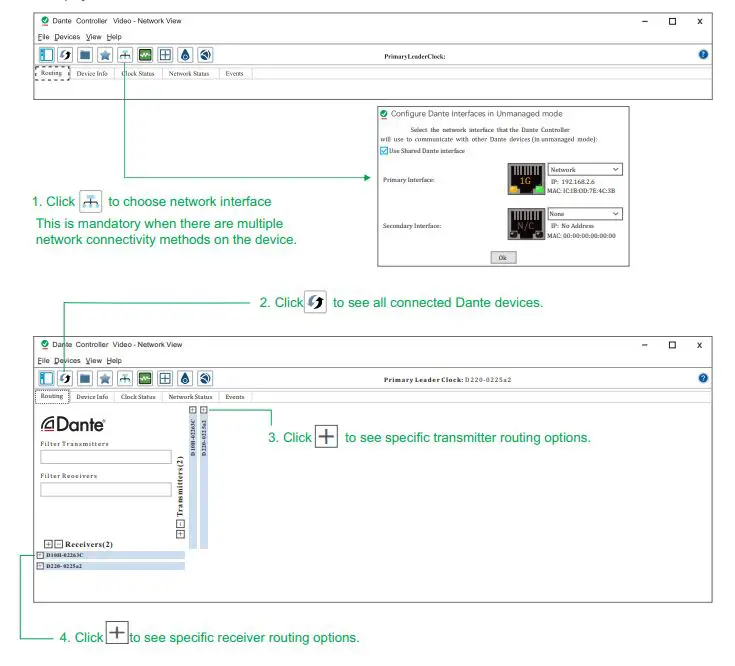Select the Routing tab in the lower window
Viewport: 735px width, 666px height.
coord(52,396)
